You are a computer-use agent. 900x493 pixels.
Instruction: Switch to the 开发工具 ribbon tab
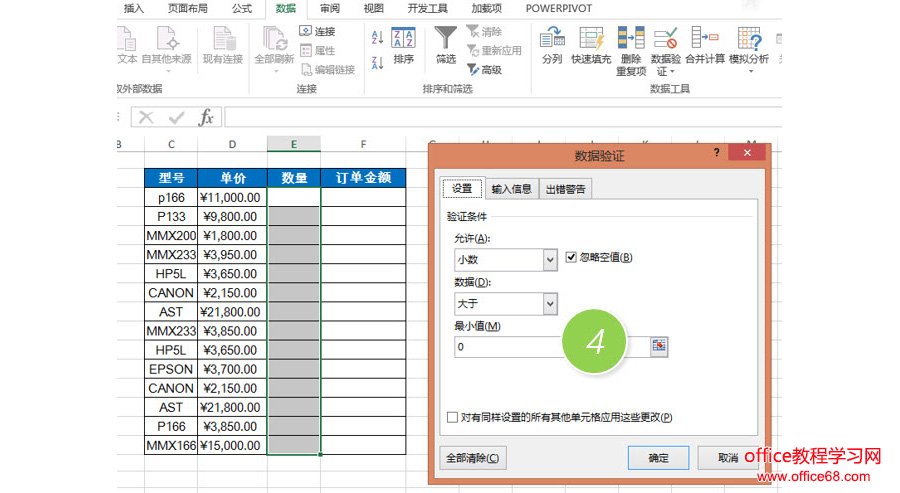point(428,8)
